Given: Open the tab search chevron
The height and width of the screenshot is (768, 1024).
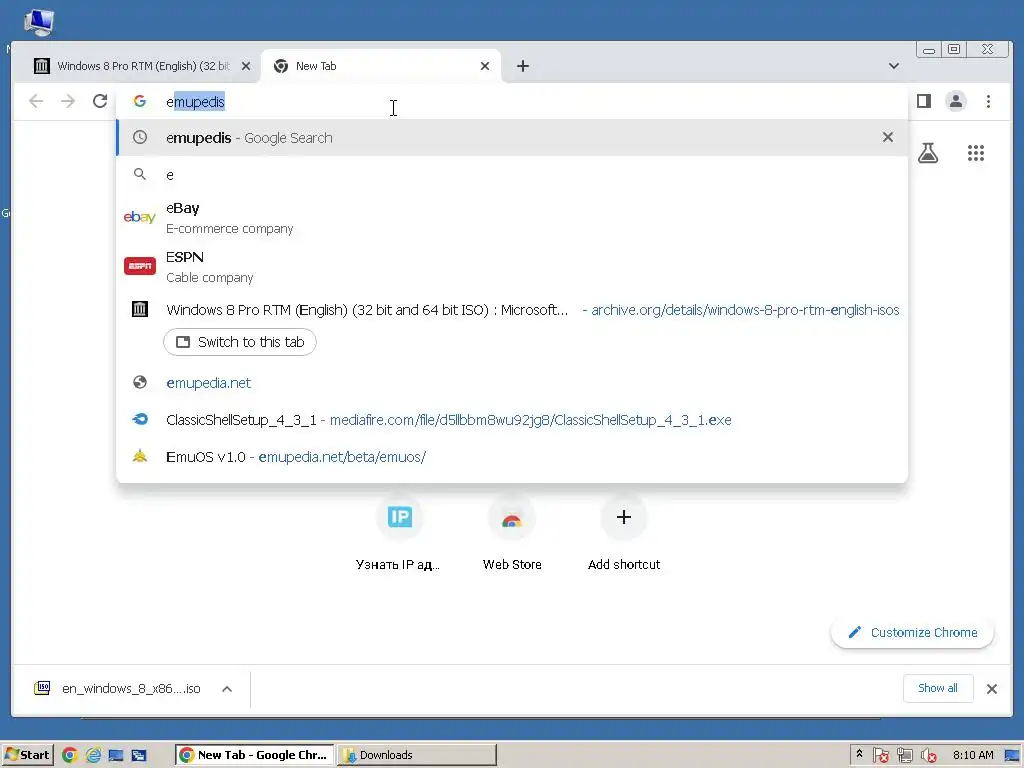Looking at the screenshot, I should (x=893, y=66).
